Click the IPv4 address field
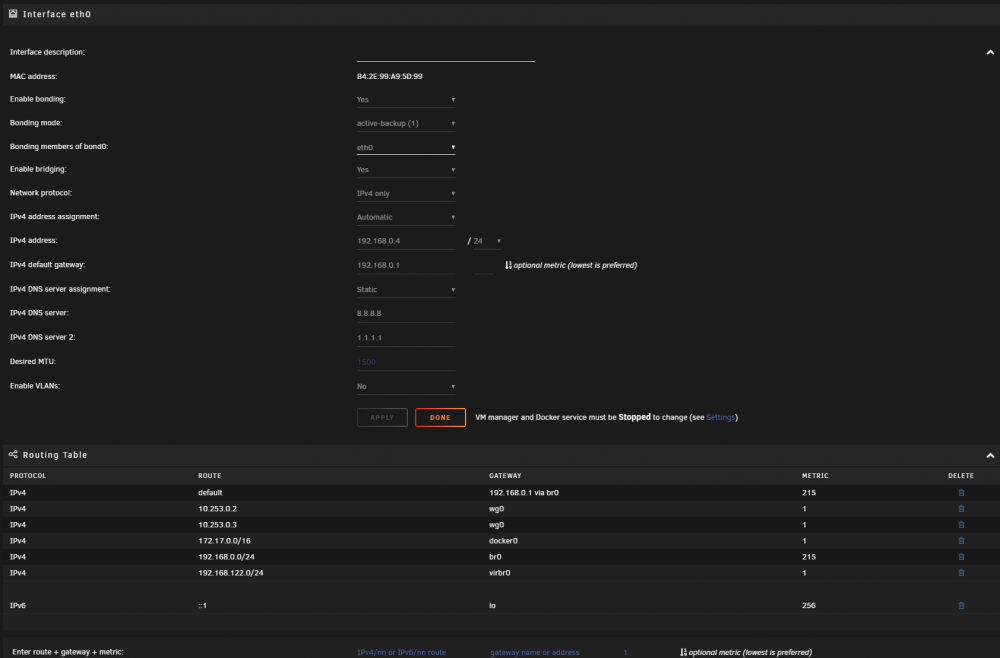 coord(406,241)
